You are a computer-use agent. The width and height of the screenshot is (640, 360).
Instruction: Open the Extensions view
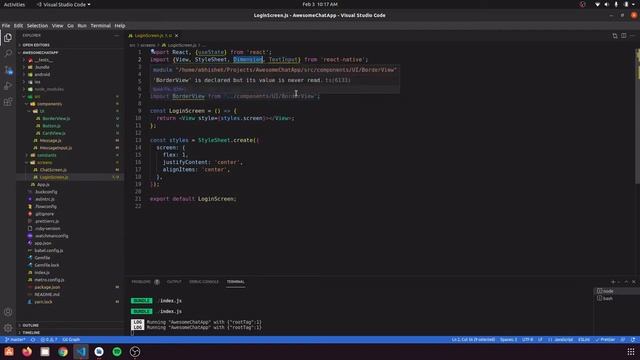click(8, 102)
